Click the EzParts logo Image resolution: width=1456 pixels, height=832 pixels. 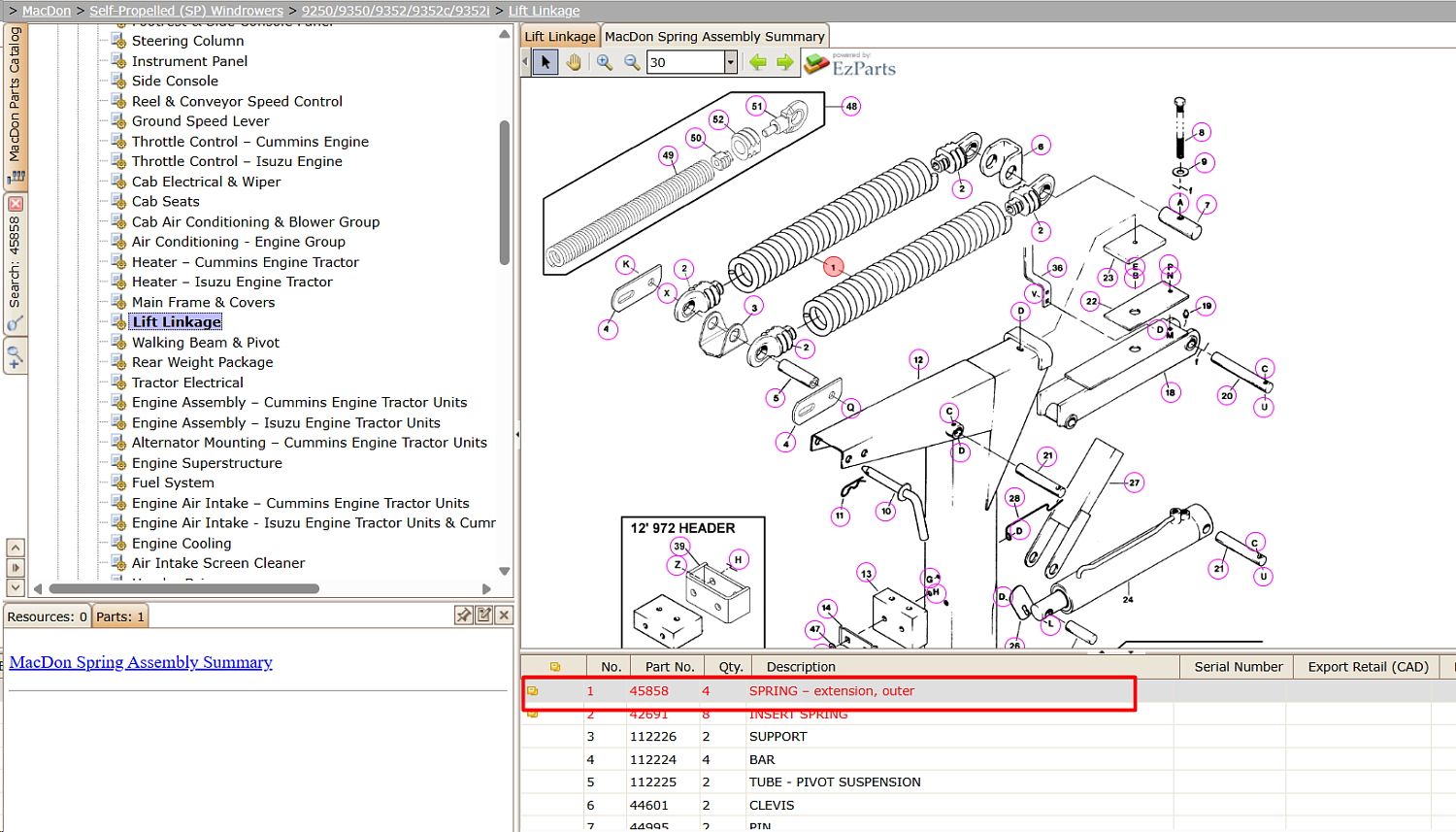tap(850, 65)
